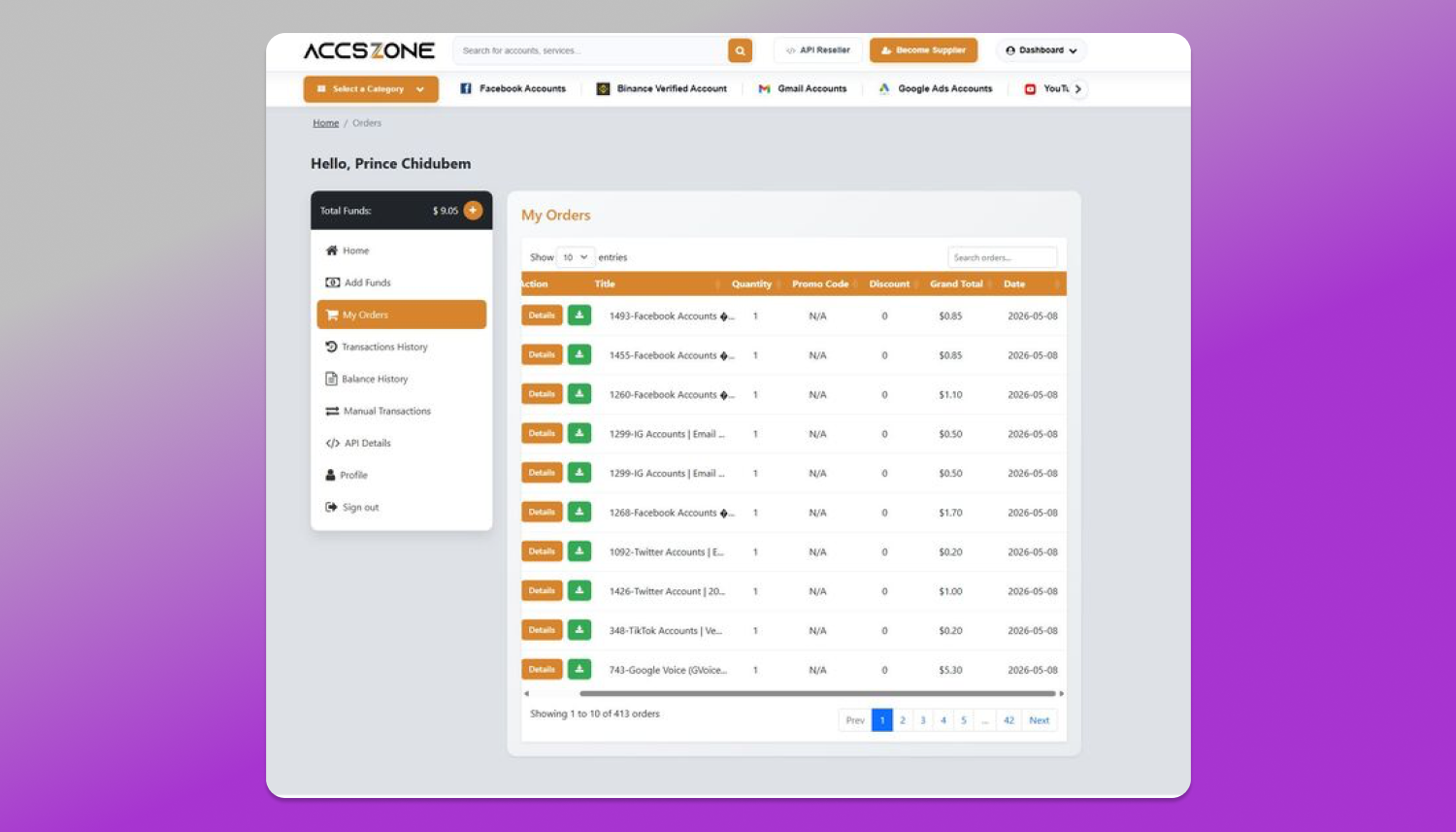Download order 1092-Twitter Accounts
The height and width of the screenshot is (832, 1456).
(x=579, y=551)
